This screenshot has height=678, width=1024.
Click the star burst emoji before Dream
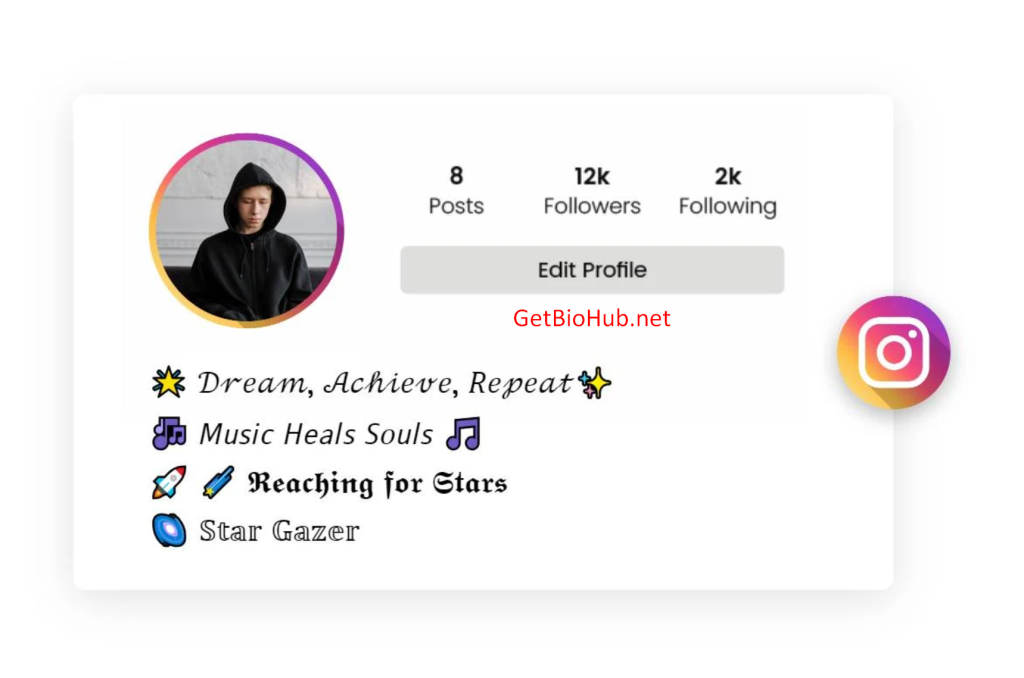(x=168, y=382)
